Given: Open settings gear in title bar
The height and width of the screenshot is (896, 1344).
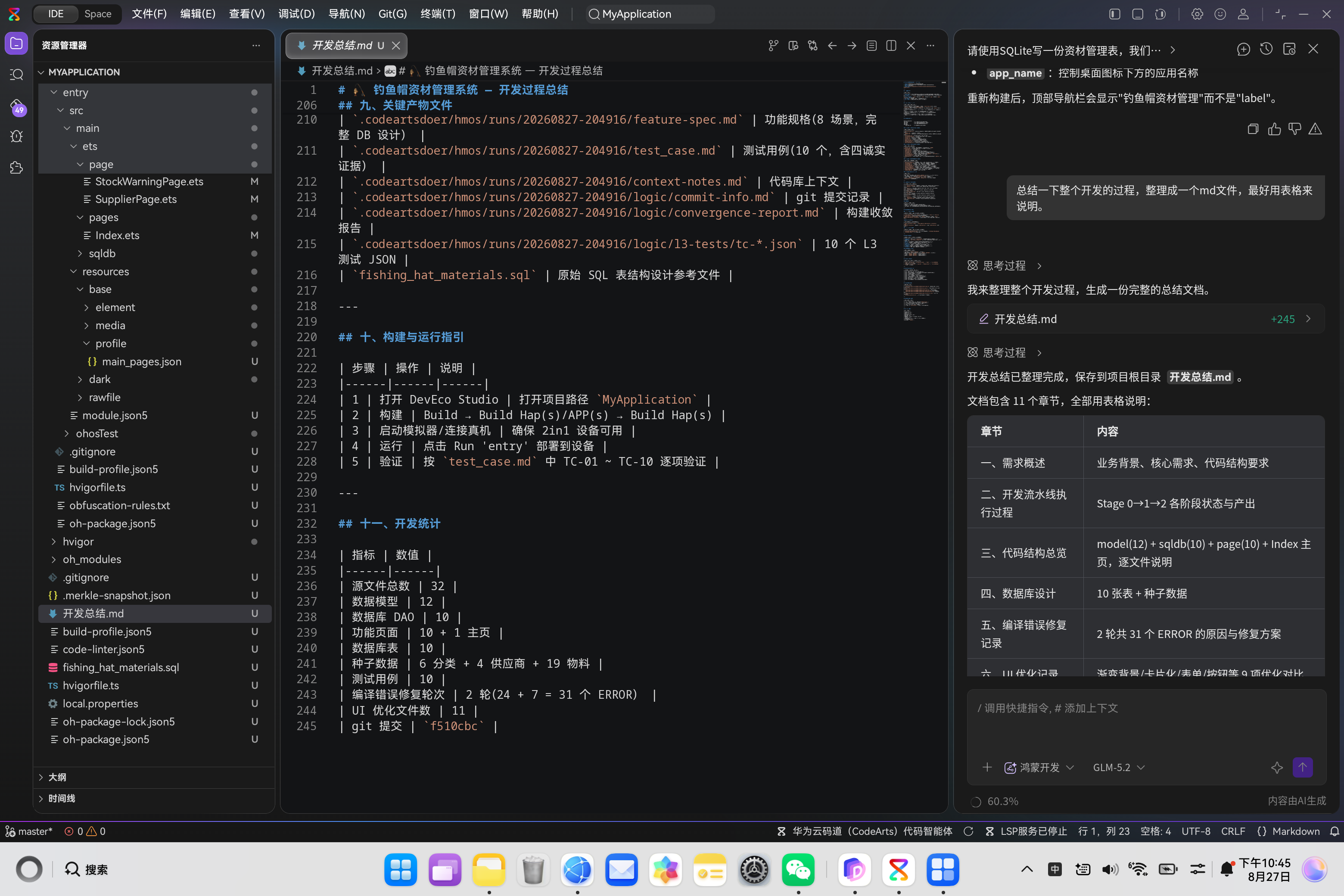Looking at the screenshot, I should tap(1197, 14).
